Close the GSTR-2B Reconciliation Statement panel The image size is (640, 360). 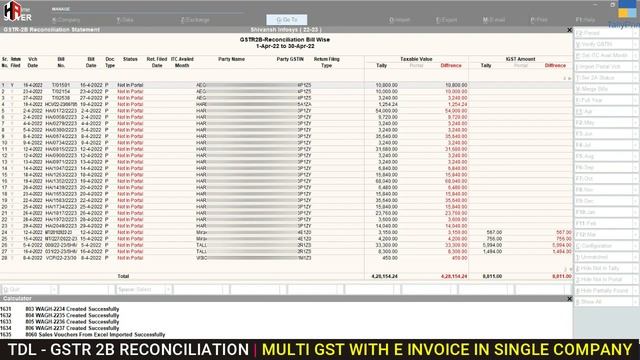[569, 30]
